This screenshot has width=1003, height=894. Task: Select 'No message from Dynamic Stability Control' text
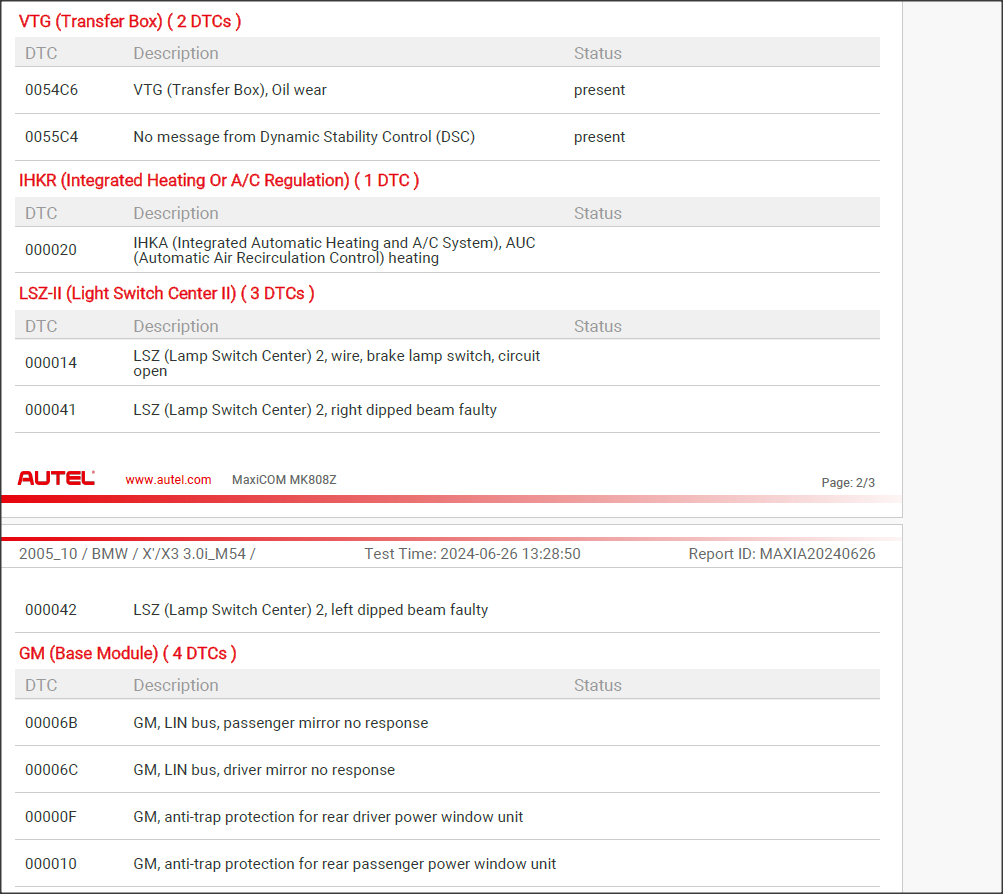(304, 137)
